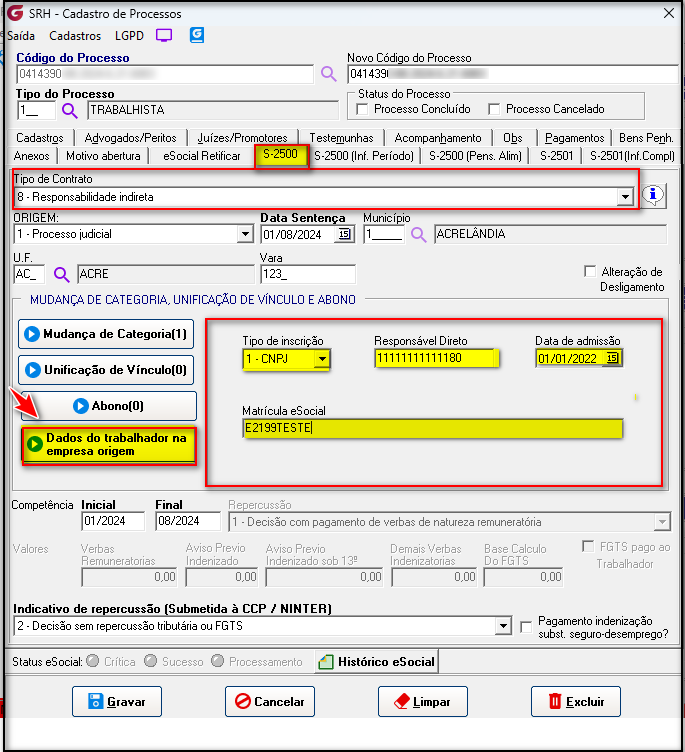This screenshot has height=752, width=685.
Task: Expand the ORIGEM dropdown
Action: [x=245, y=235]
